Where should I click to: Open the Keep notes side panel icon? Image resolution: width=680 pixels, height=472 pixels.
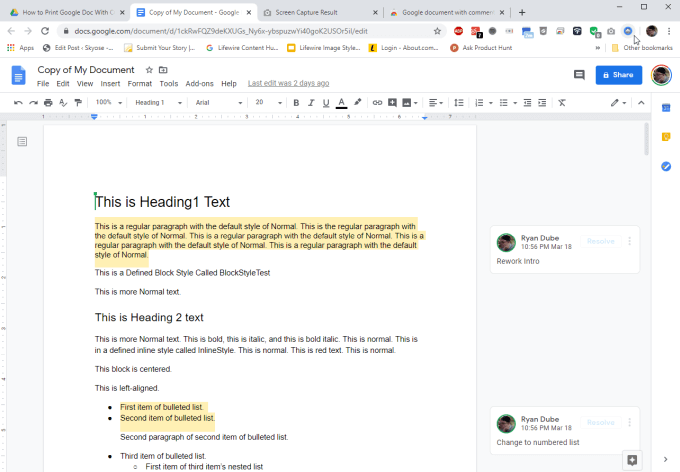[666, 137]
